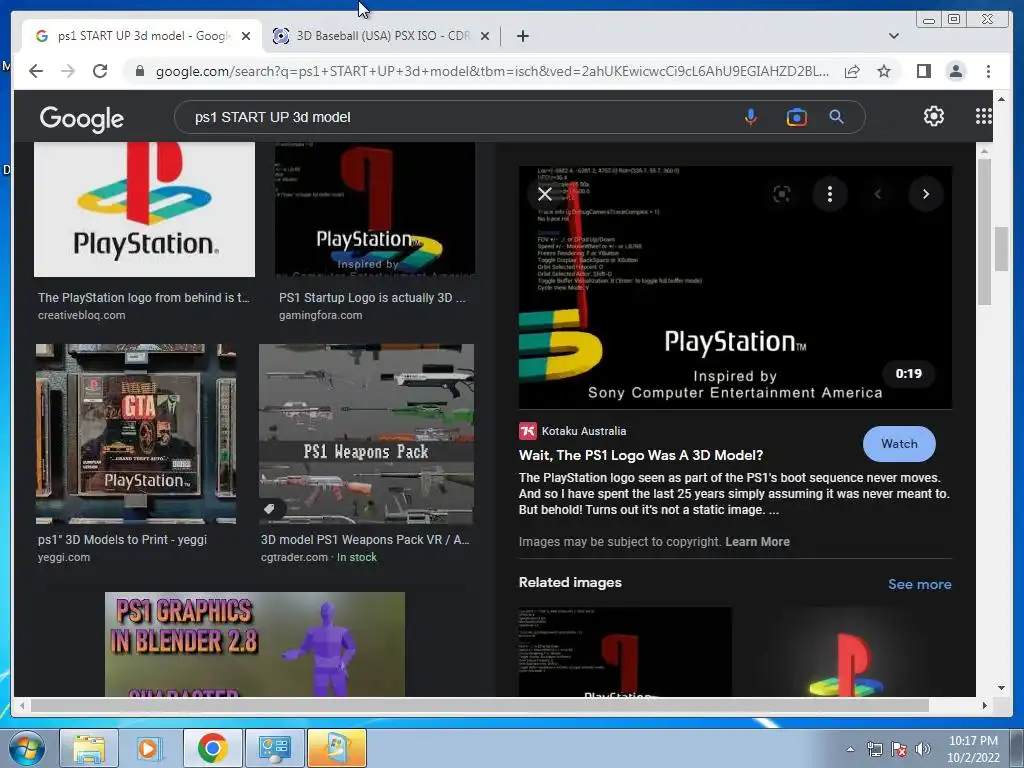Click the creativebloq.com source text
The width and height of the screenshot is (1024, 768).
pyautogui.click(x=82, y=315)
